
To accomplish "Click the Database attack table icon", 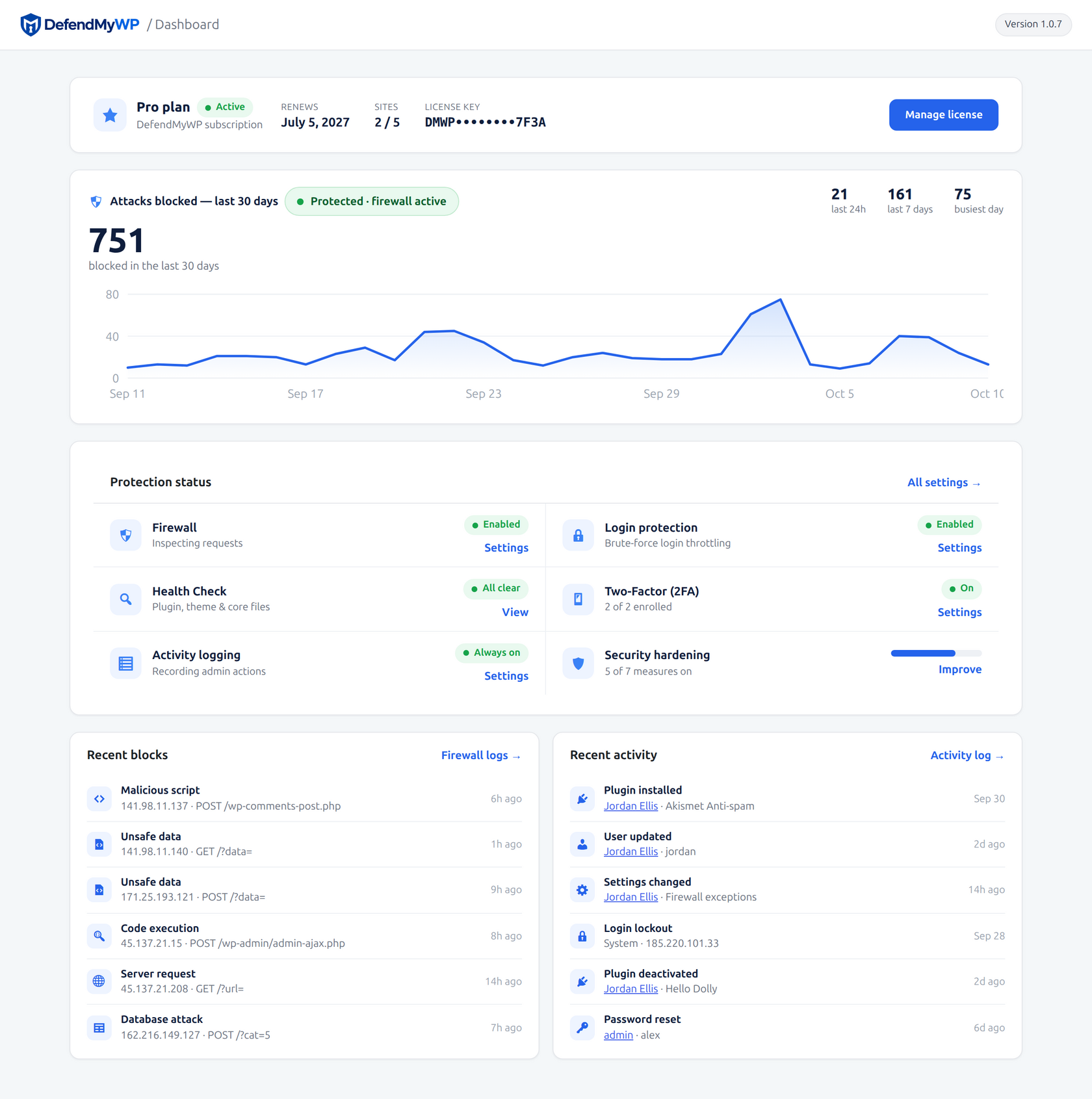I will (99, 1028).
